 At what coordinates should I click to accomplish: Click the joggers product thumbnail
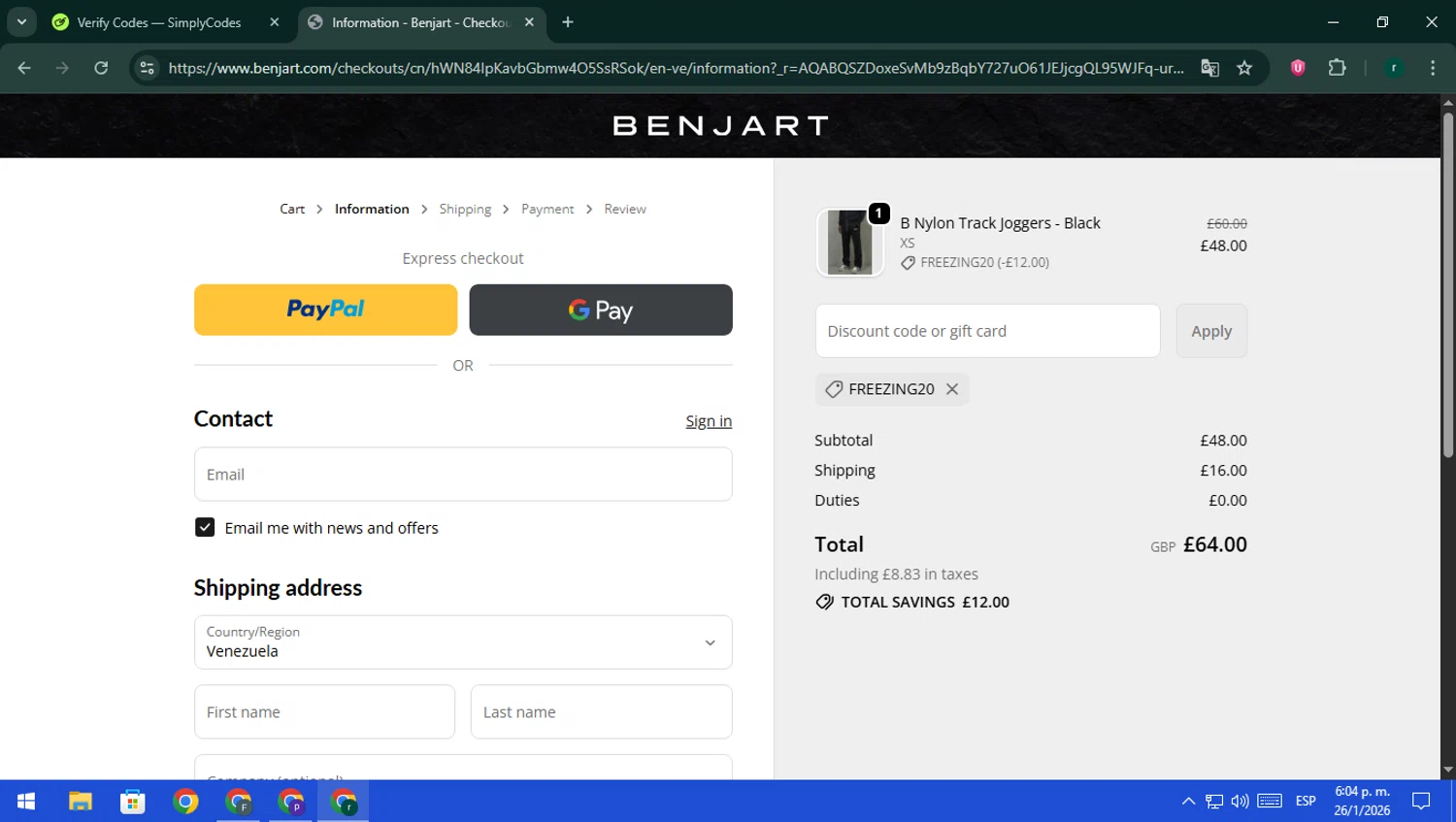click(x=849, y=243)
